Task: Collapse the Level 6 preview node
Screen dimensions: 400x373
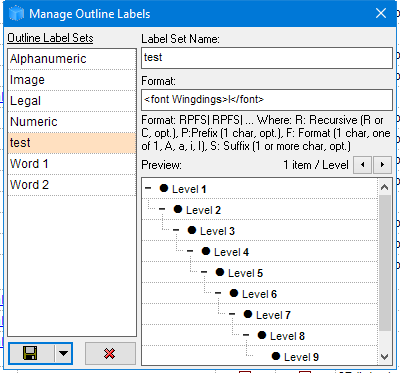Action: [218, 293]
